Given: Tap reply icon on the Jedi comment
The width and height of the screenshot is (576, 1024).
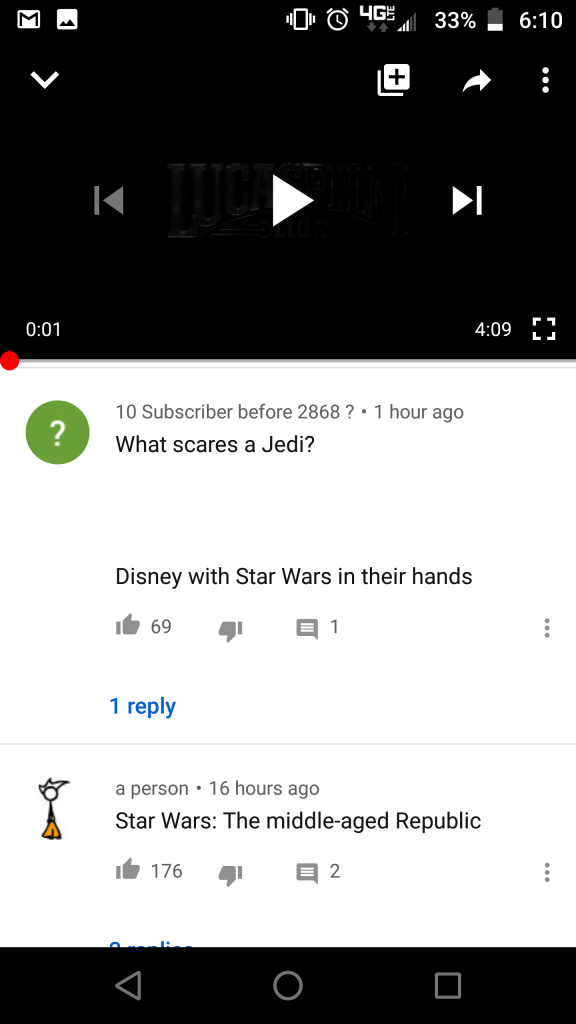Looking at the screenshot, I should point(307,629).
